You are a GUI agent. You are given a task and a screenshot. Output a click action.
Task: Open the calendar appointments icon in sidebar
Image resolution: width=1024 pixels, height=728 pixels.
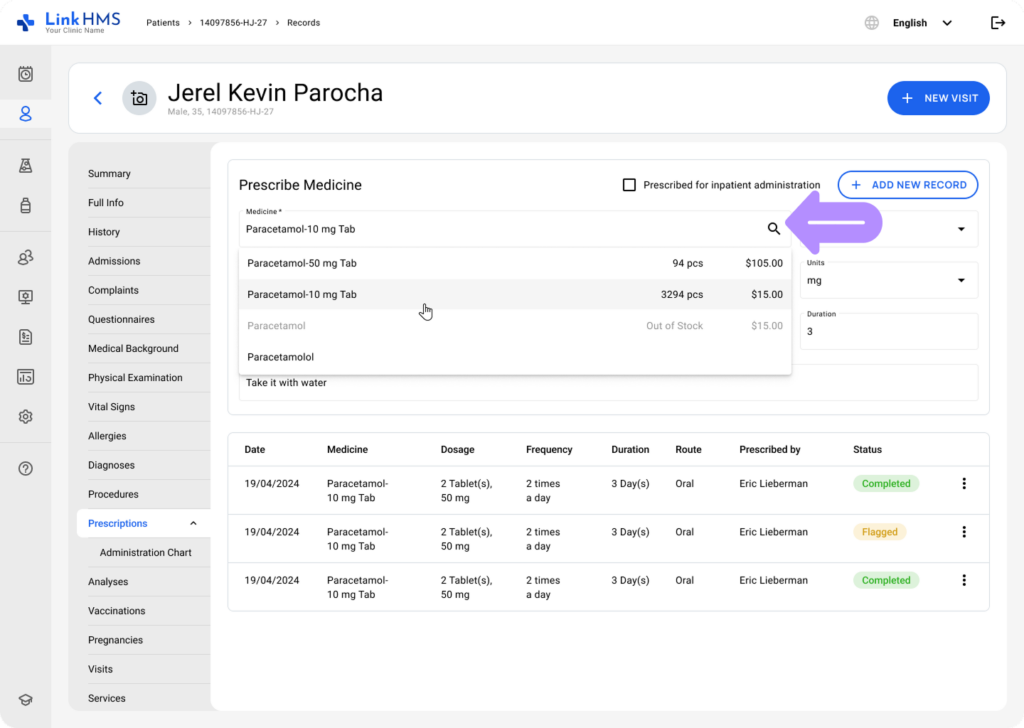25,72
